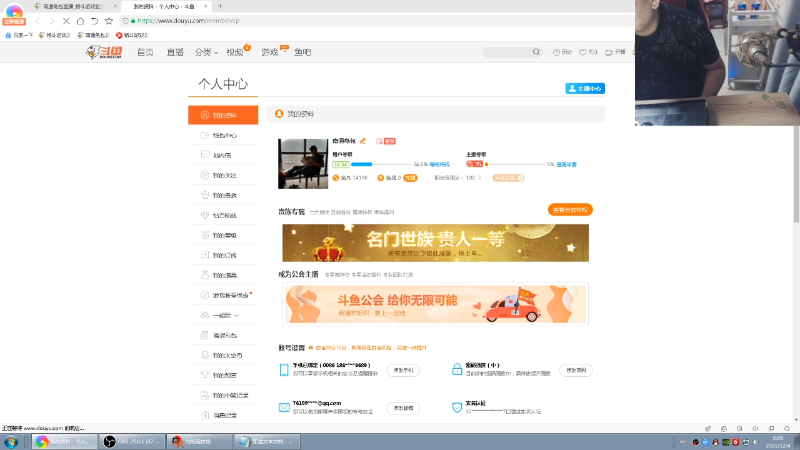800x450 pixels.
Task: Click the real-name shield icon
Action: click(457, 407)
